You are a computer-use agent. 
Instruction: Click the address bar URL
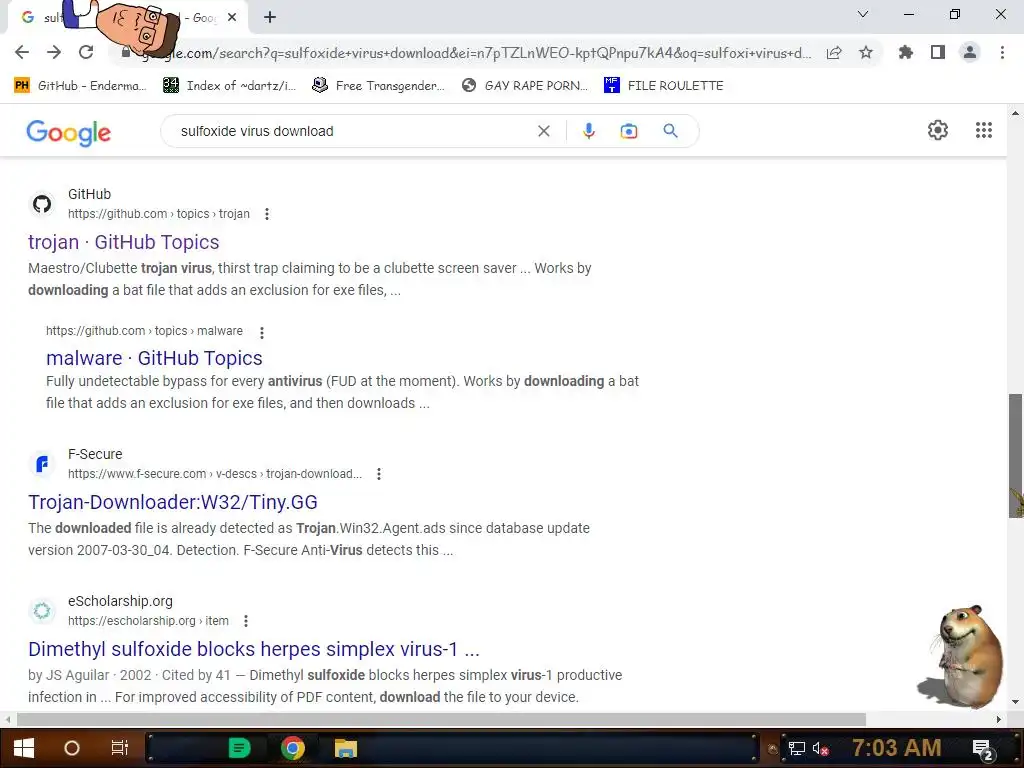[475, 53]
